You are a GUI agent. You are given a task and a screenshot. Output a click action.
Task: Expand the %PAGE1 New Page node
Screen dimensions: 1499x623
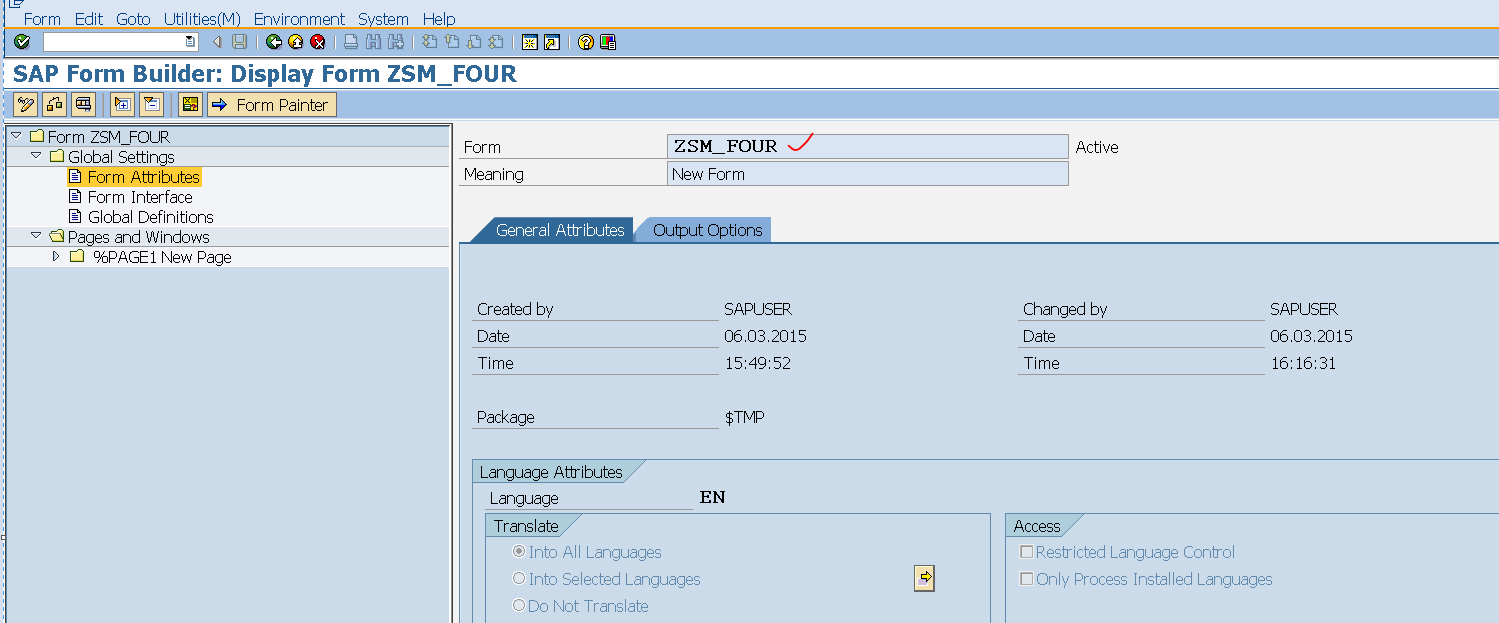[x=56, y=256]
